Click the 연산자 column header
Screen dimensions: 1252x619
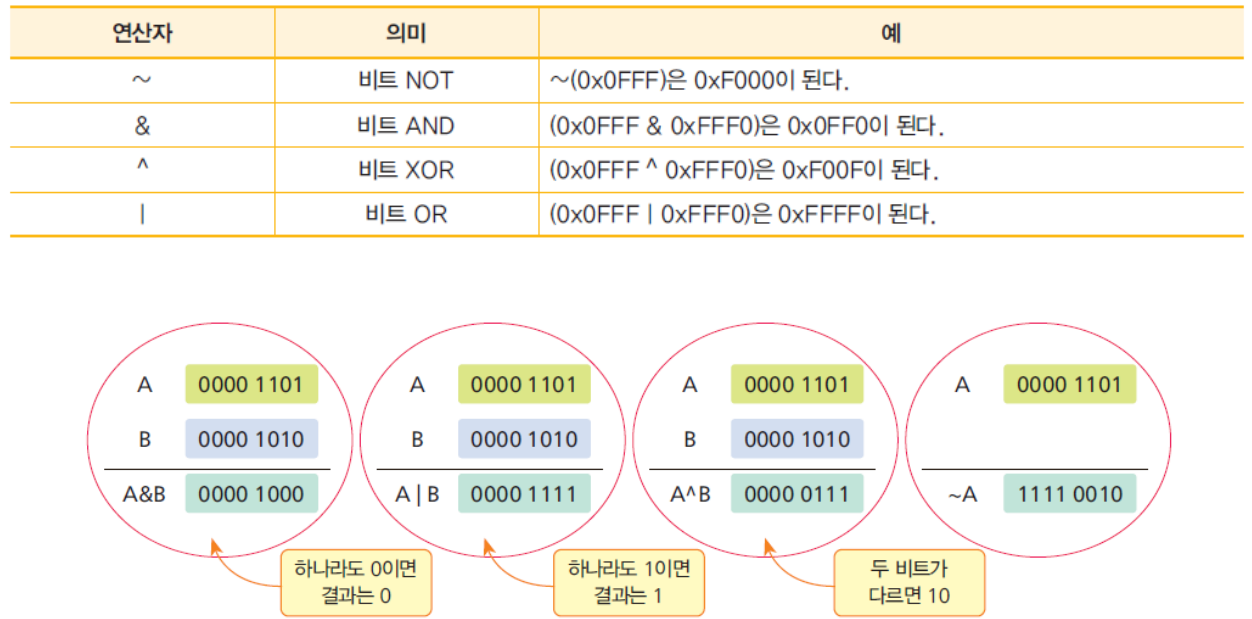142,33
